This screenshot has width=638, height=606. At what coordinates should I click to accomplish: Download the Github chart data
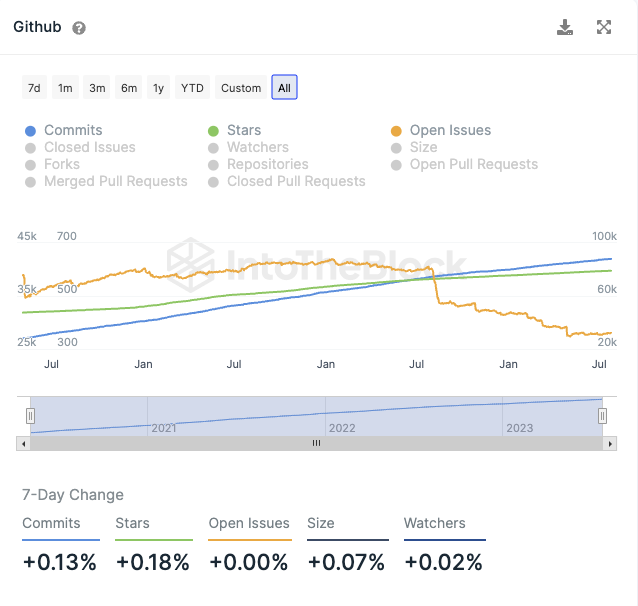[x=565, y=28]
